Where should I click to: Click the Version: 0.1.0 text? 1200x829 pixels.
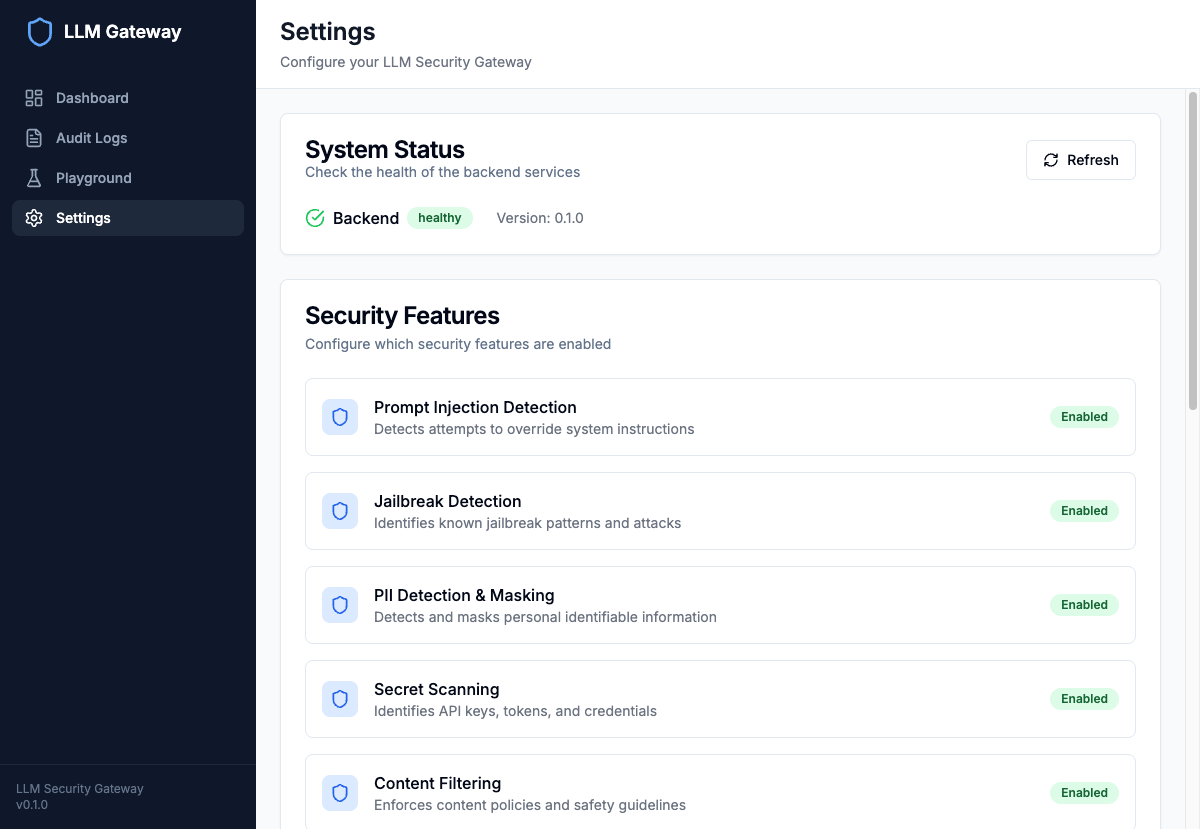click(x=540, y=218)
